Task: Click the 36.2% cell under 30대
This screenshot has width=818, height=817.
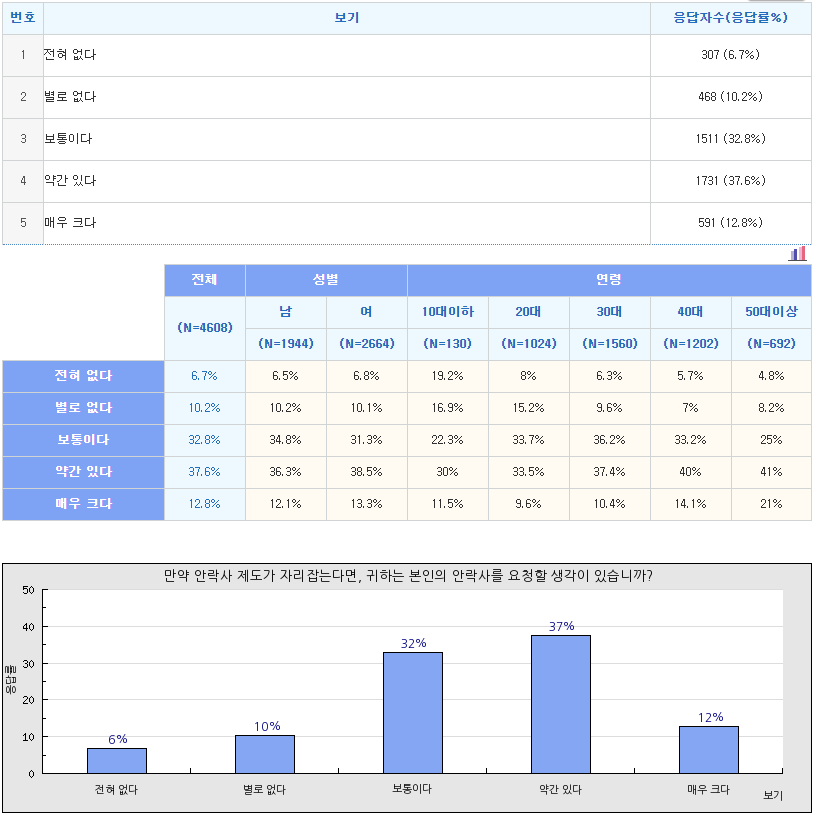Action: pos(609,440)
